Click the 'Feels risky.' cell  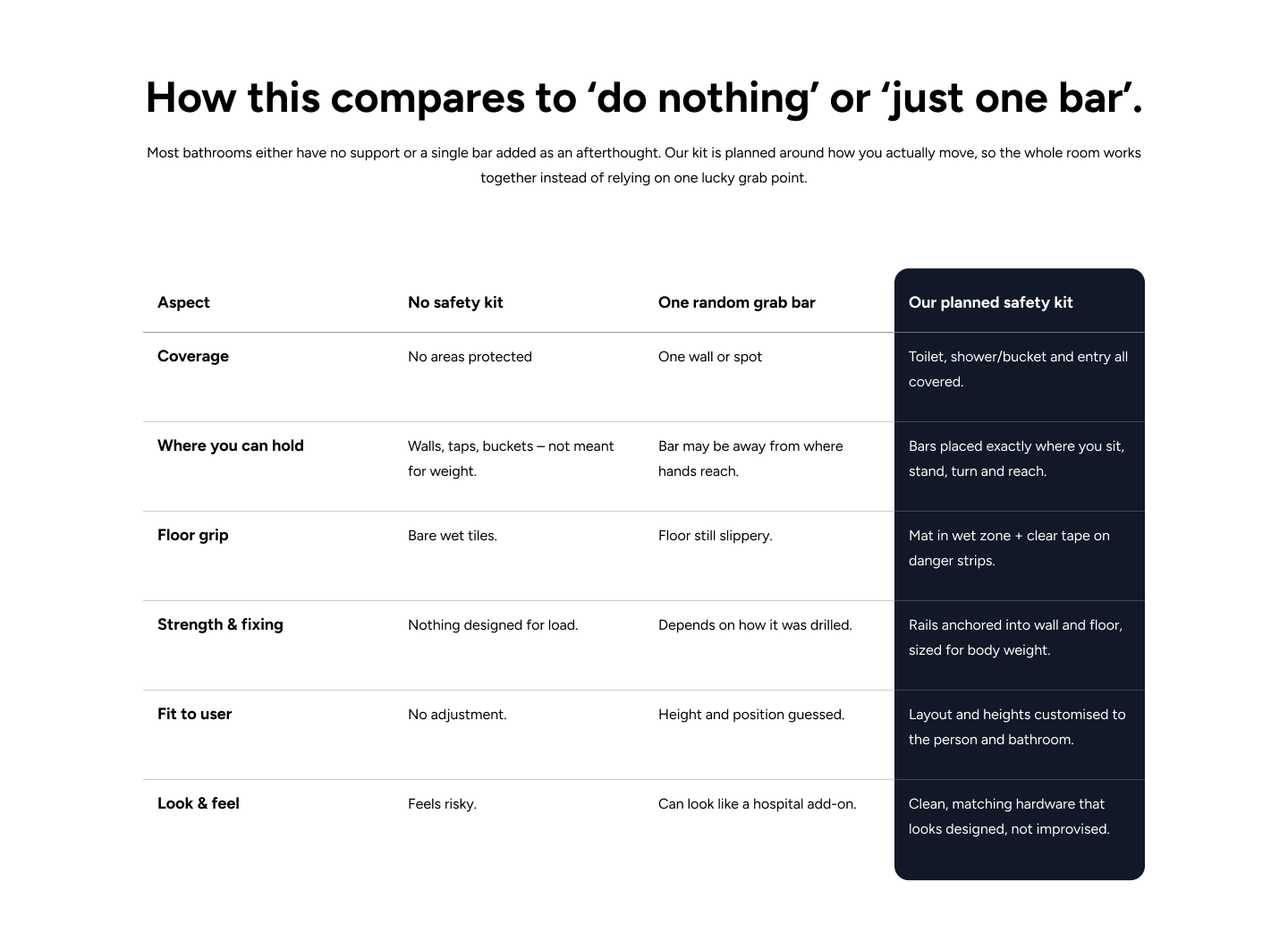point(442,804)
